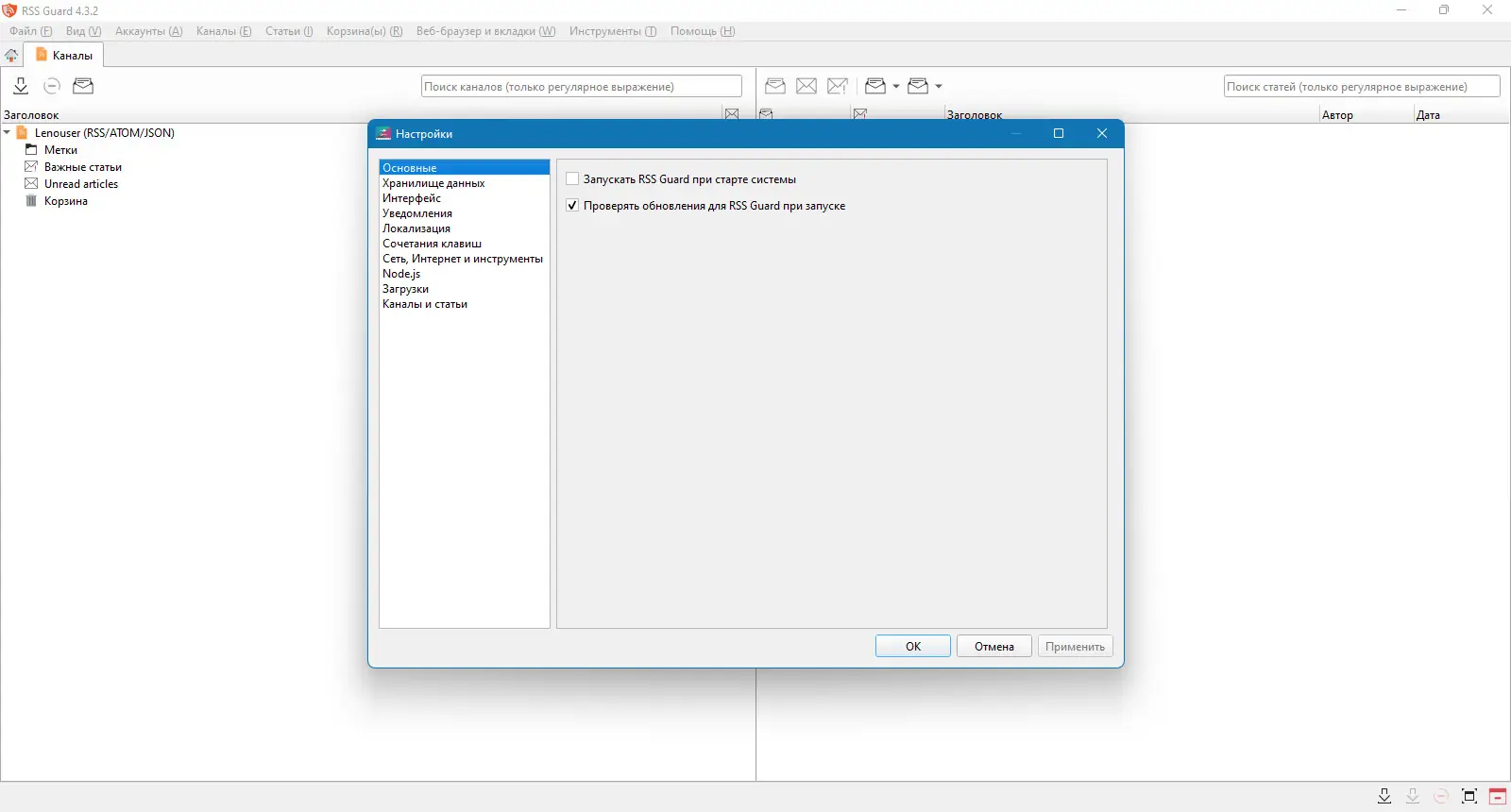Select Основные settings category
Image resolution: width=1511 pixels, height=812 pixels.
pyautogui.click(x=464, y=167)
